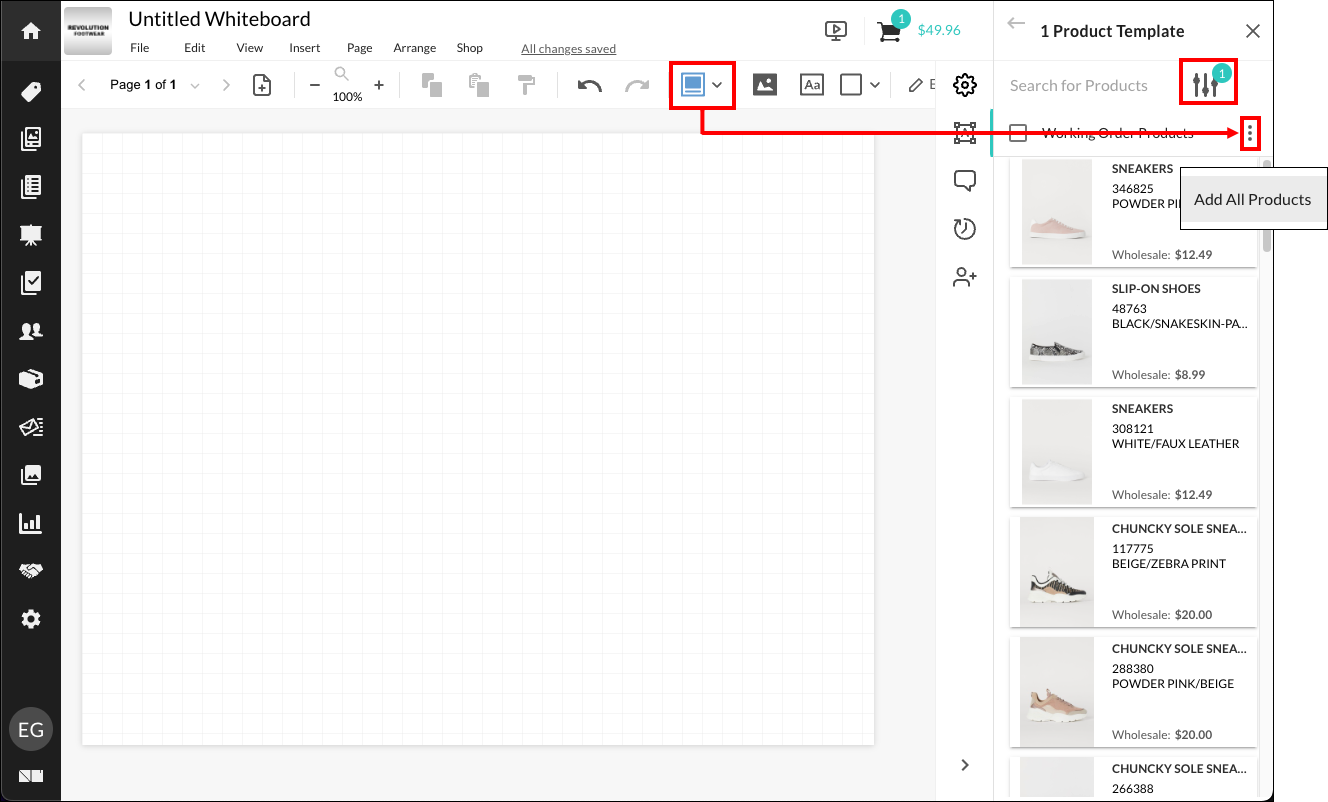Open the document list icon in sidebar
The width and height of the screenshot is (1328, 802).
(x=31, y=187)
